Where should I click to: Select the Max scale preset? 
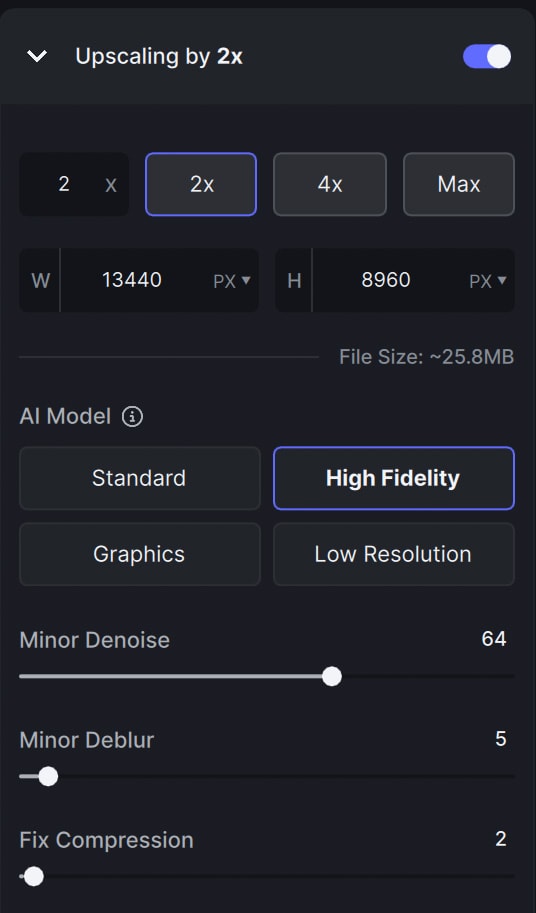click(x=459, y=184)
